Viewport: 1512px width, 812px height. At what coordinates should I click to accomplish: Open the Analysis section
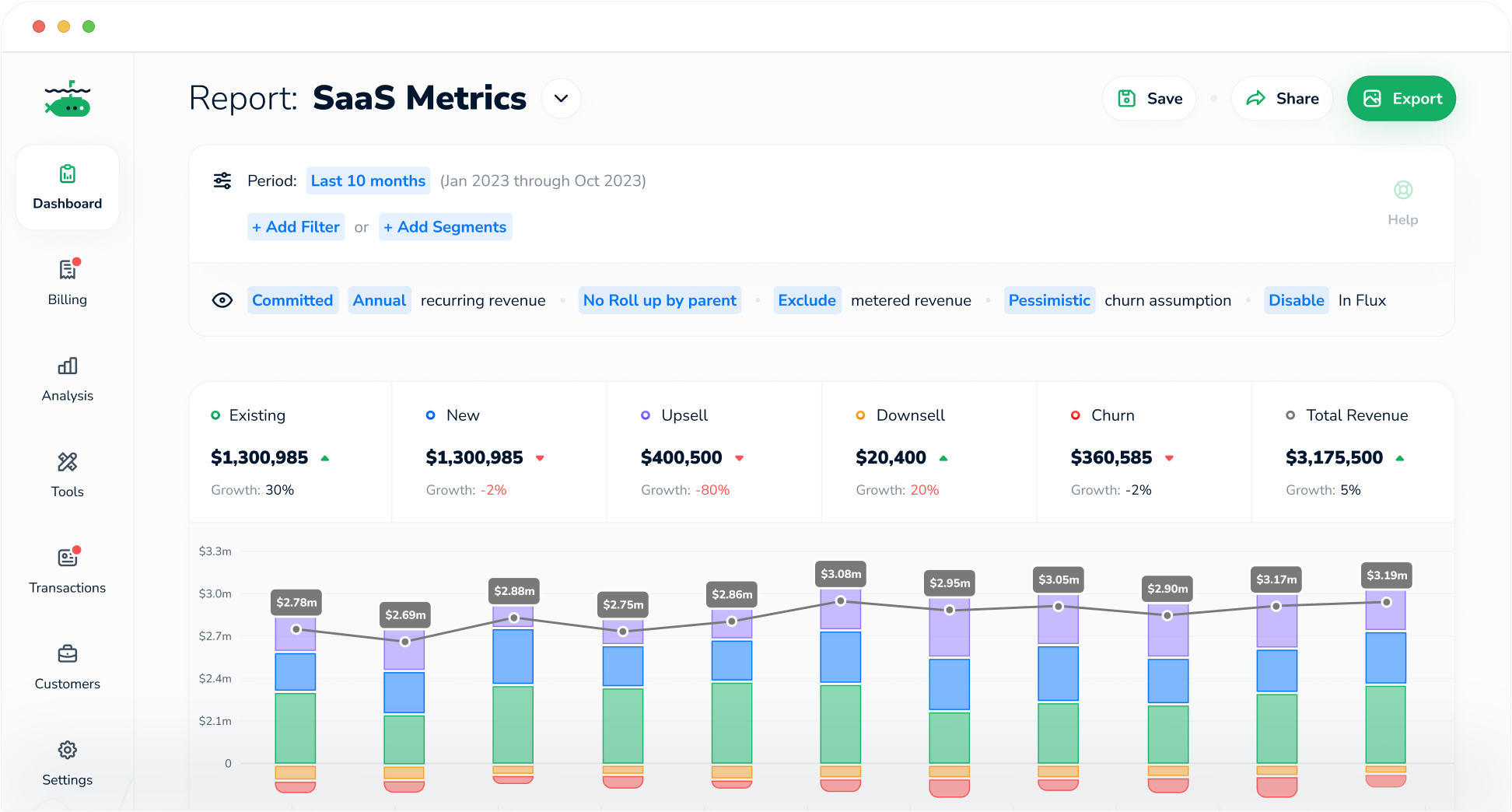(x=68, y=377)
